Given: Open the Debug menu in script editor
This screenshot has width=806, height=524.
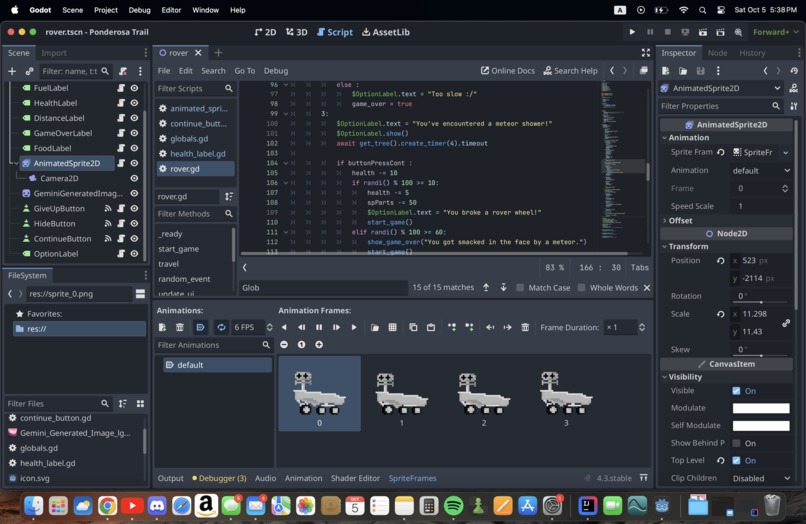Looking at the screenshot, I should point(275,71).
